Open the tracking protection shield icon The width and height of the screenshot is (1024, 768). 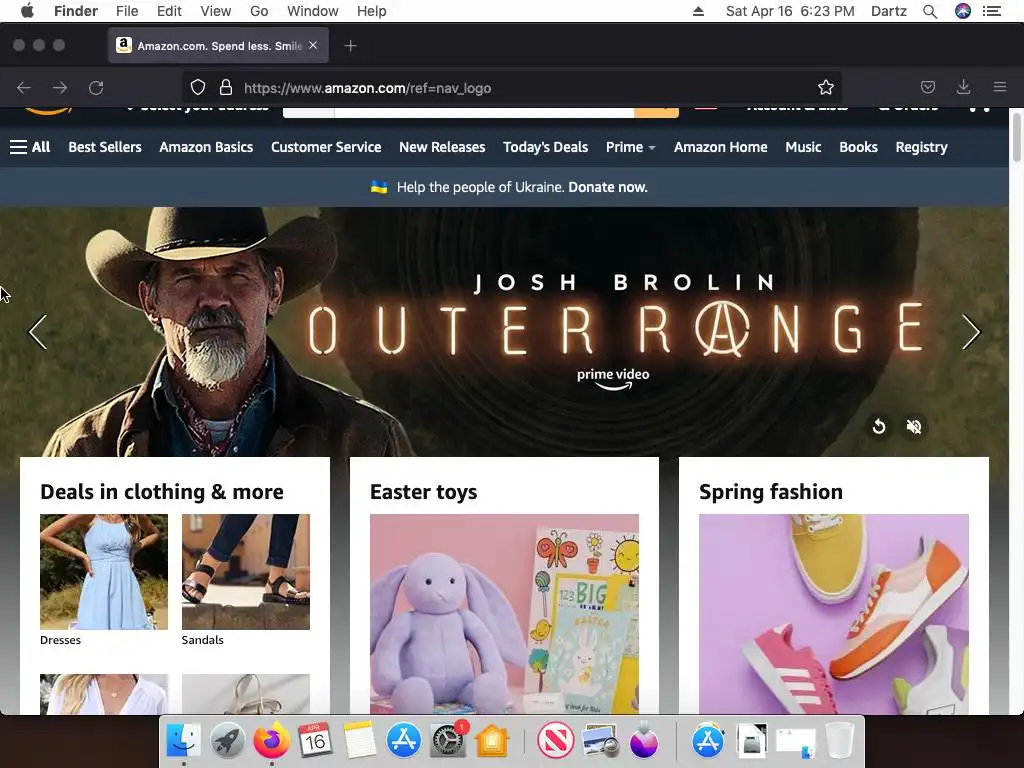[x=198, y=88]
